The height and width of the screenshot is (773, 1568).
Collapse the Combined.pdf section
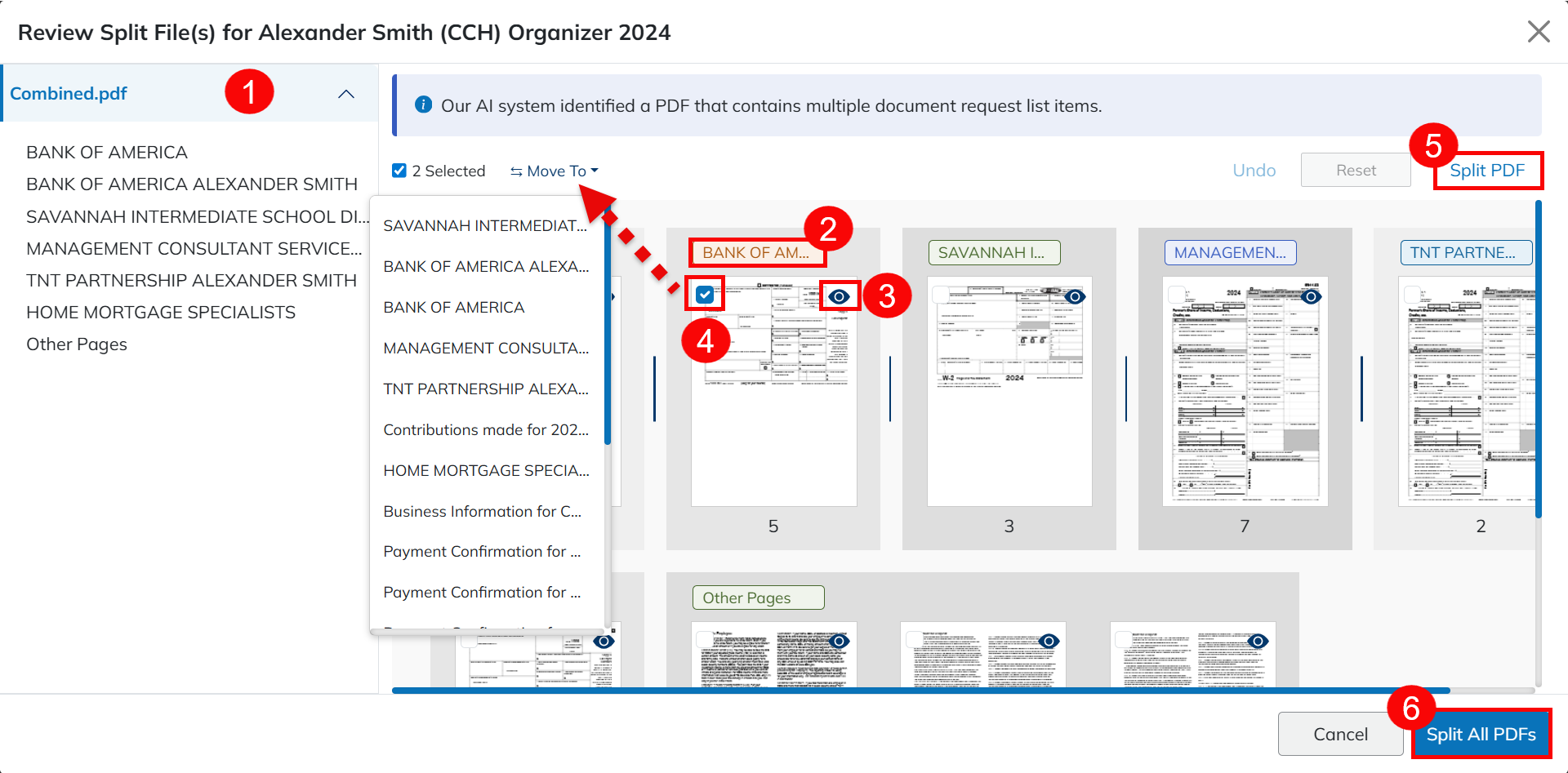tap(346, 94)
